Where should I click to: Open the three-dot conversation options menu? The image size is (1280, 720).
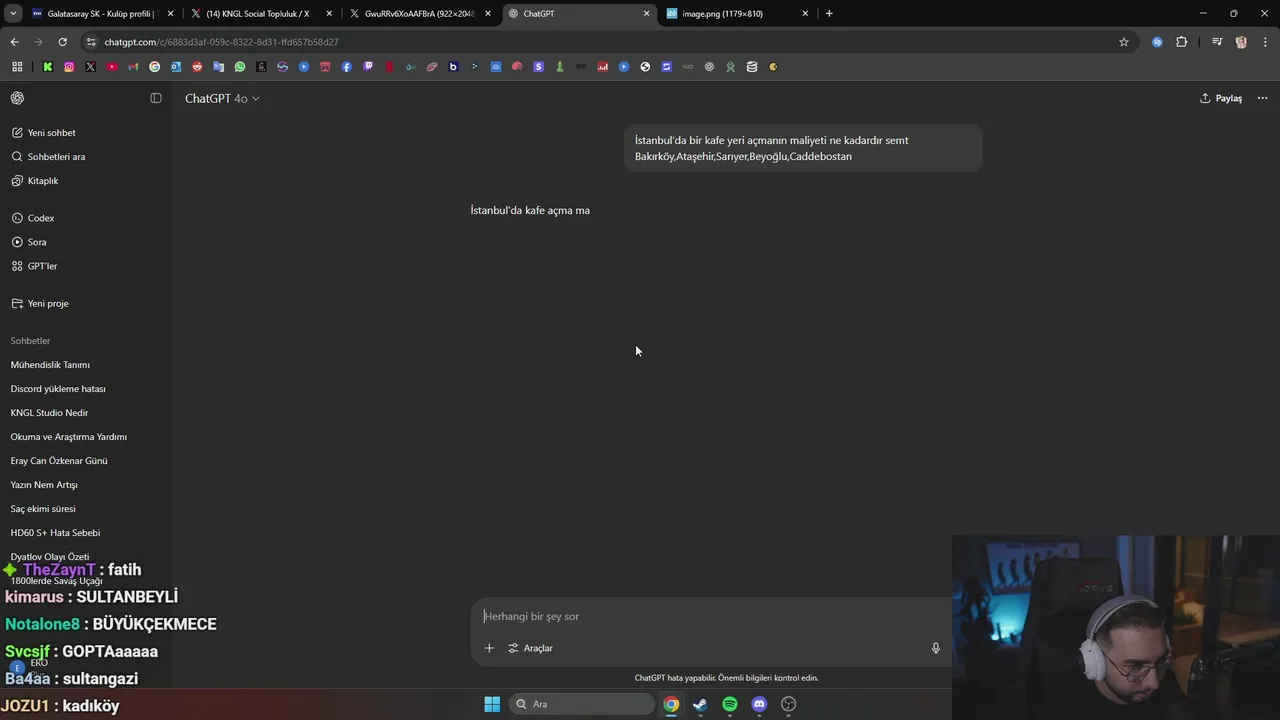pos(1262,98)
